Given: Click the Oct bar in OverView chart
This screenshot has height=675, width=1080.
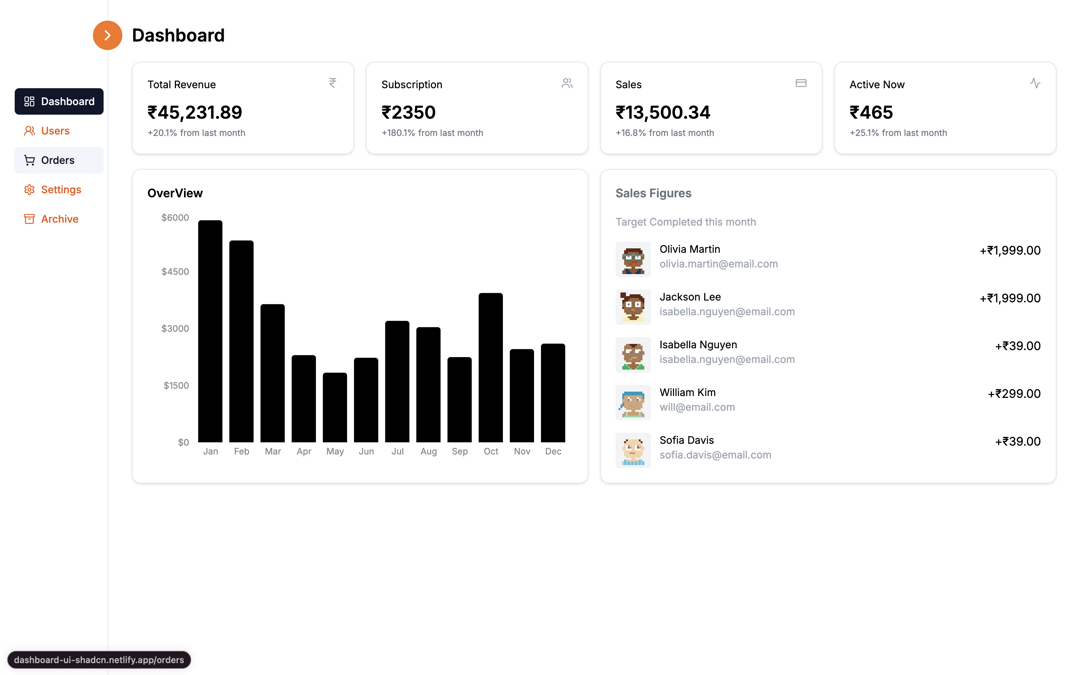Looking at the screenshot, I should coord(490,368).
